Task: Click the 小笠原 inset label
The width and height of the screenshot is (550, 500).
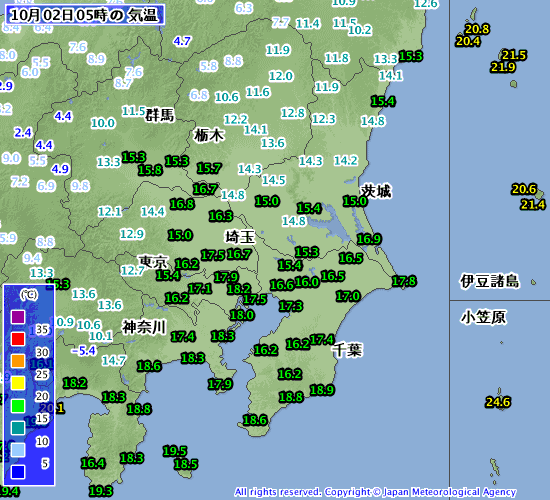Action: coord(483,317)
